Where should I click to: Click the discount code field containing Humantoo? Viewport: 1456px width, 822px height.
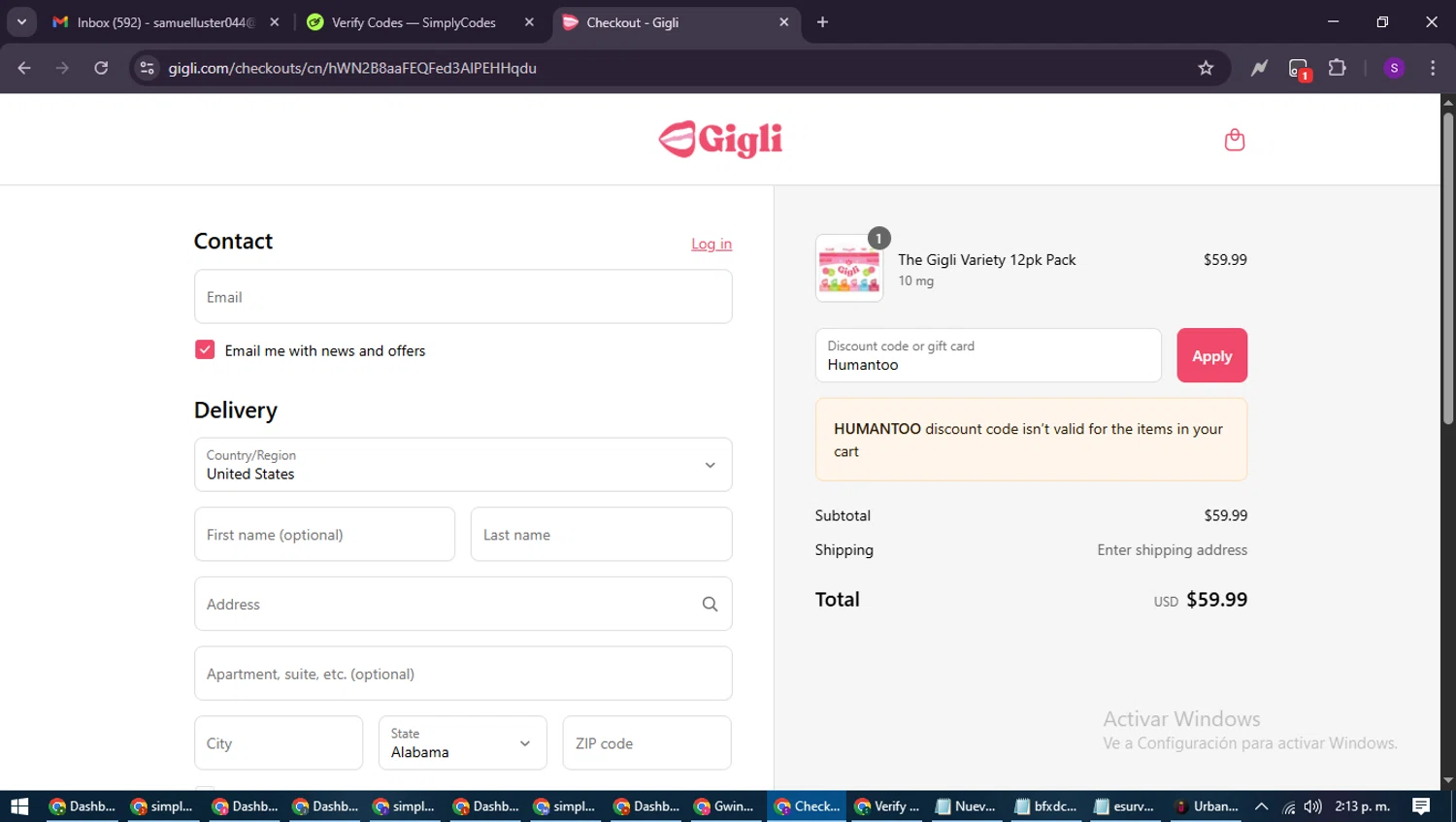click(x=988, y=355)
